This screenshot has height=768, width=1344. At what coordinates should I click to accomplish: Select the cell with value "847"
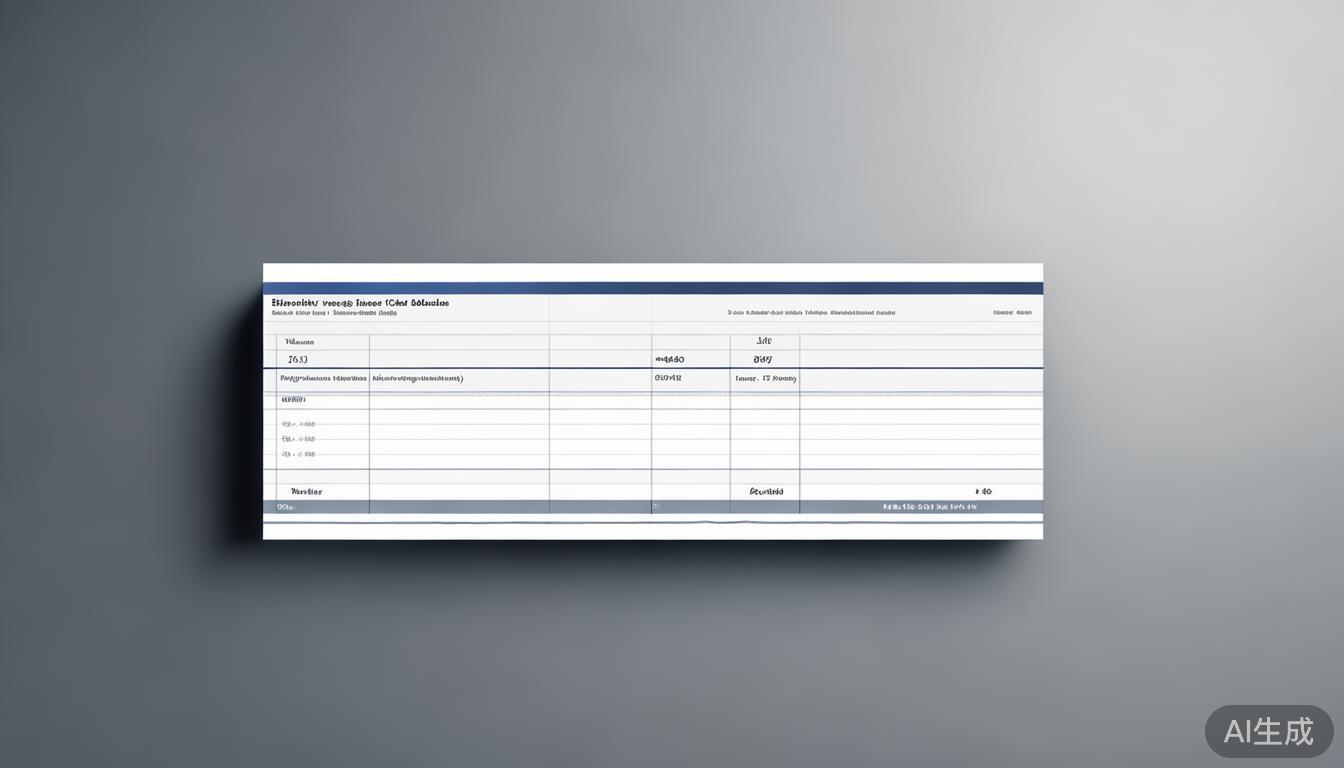(763, 359)
